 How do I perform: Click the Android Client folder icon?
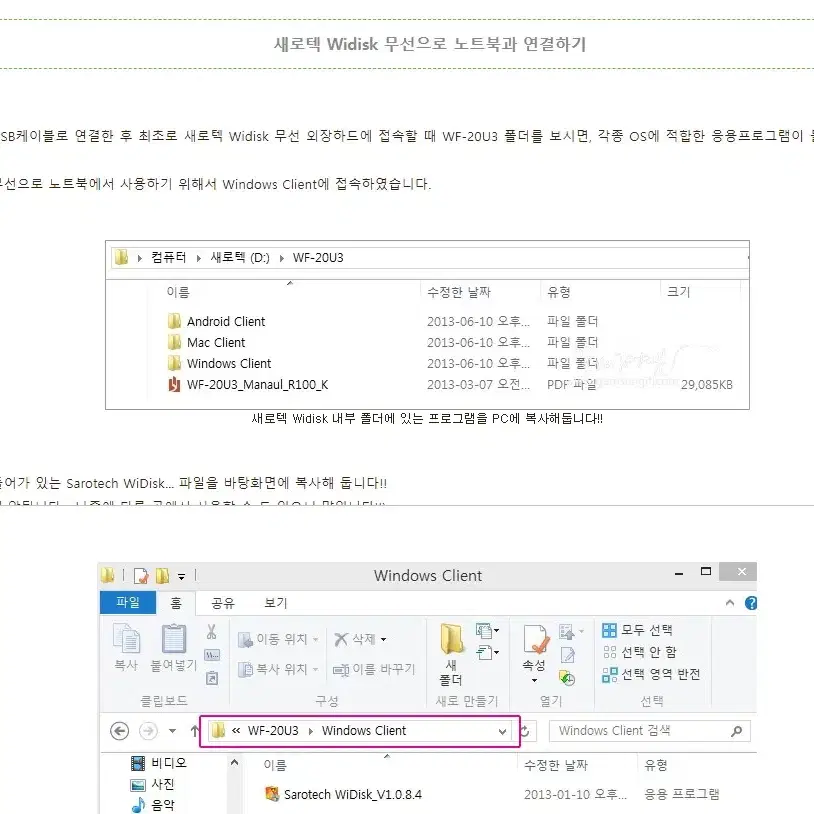174,321
